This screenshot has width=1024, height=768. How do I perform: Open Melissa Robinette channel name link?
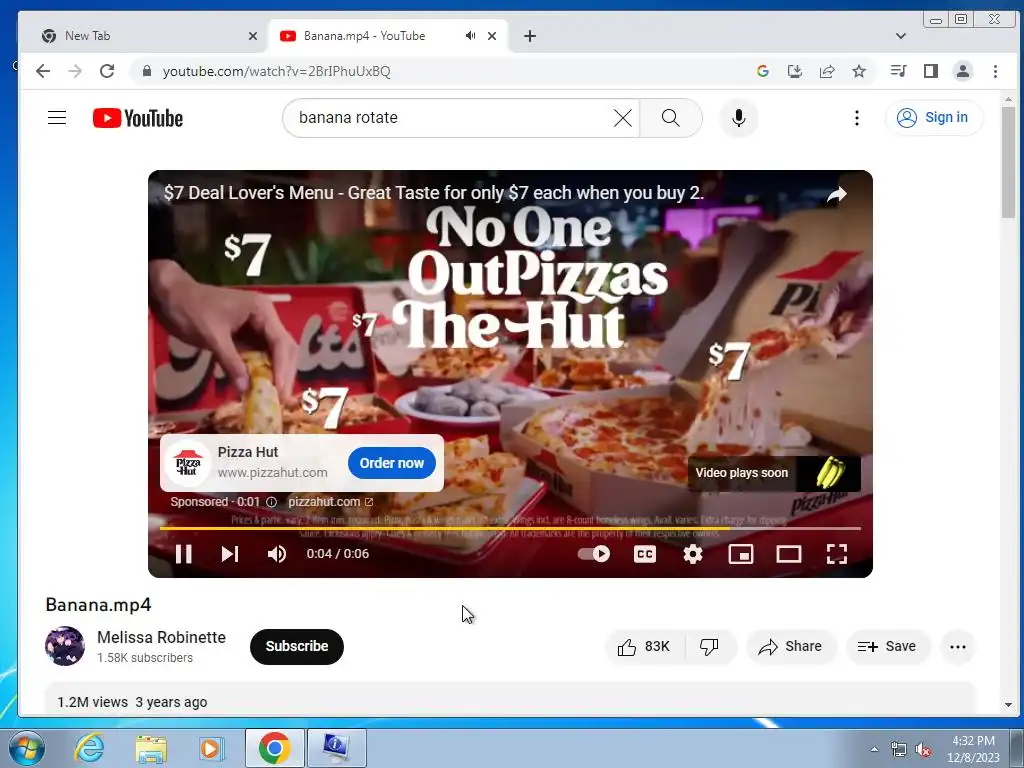[161, 637]
